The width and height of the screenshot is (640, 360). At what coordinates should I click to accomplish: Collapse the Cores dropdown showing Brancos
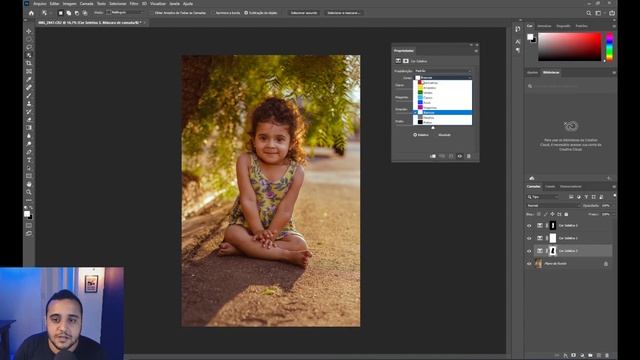coord(443,78)
